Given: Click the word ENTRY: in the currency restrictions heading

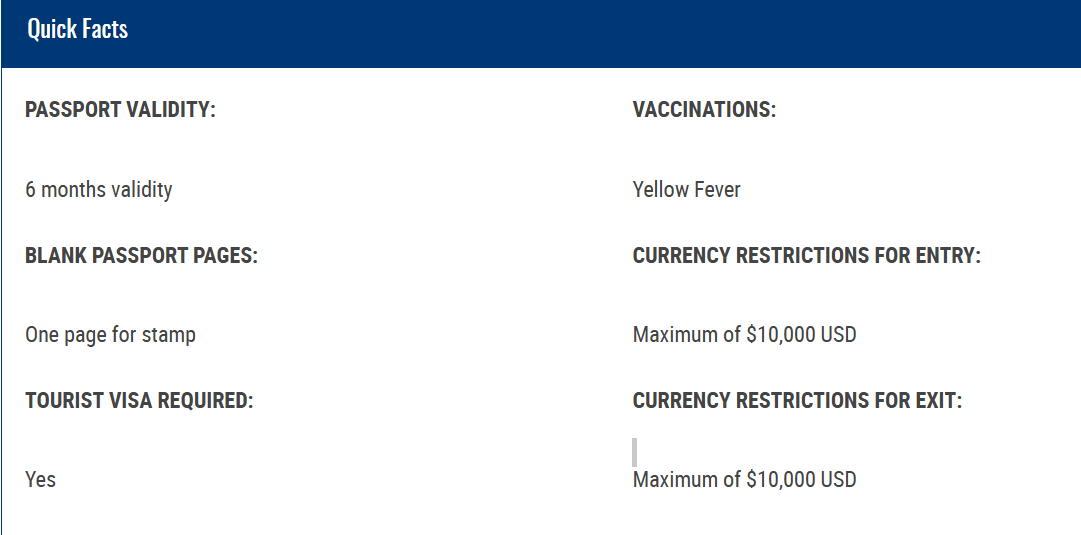Looking at the screenshot, I should point(948,255).
